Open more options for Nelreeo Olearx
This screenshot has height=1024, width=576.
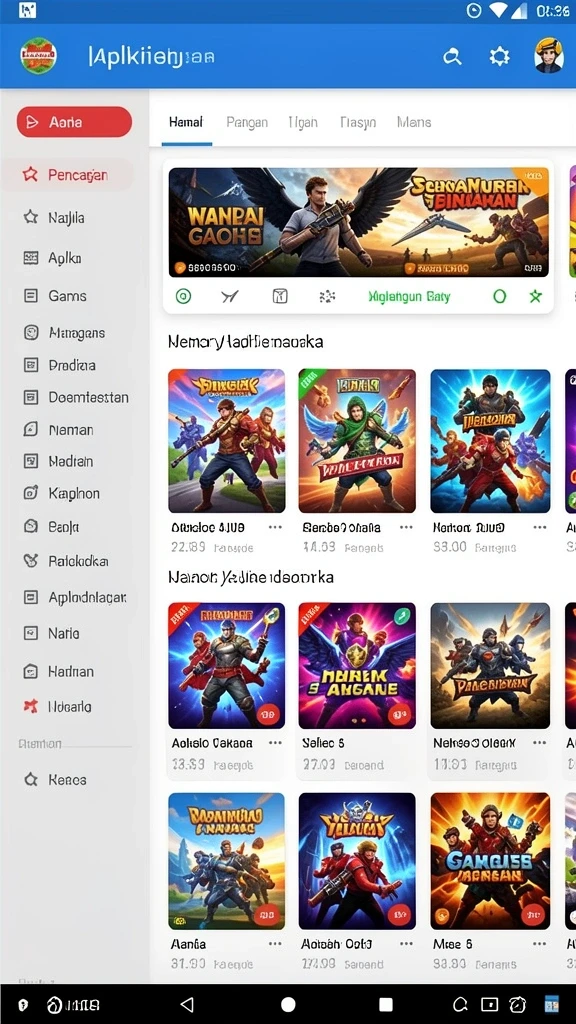pos(539,743)
